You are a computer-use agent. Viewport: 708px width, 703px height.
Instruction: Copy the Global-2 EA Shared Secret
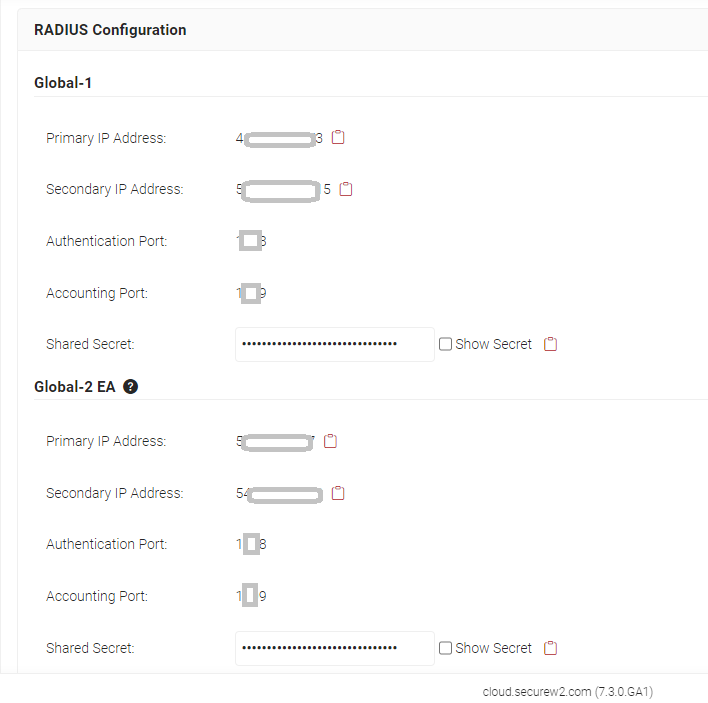pyautogui.click(x=550, y=648)
